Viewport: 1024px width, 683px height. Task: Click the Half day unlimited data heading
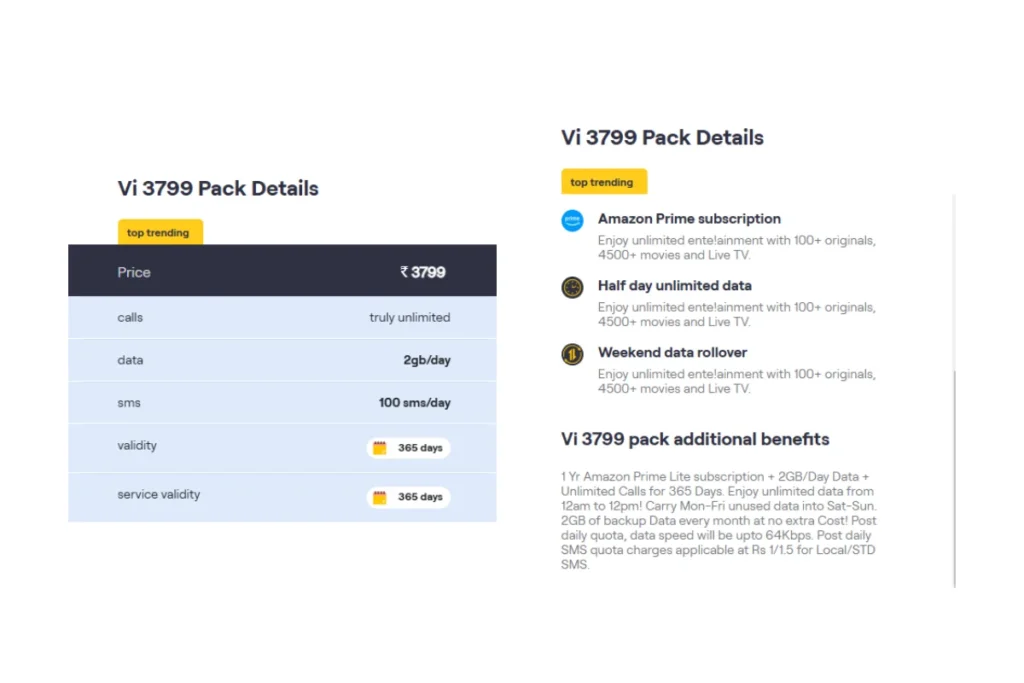tap(675, 285)
